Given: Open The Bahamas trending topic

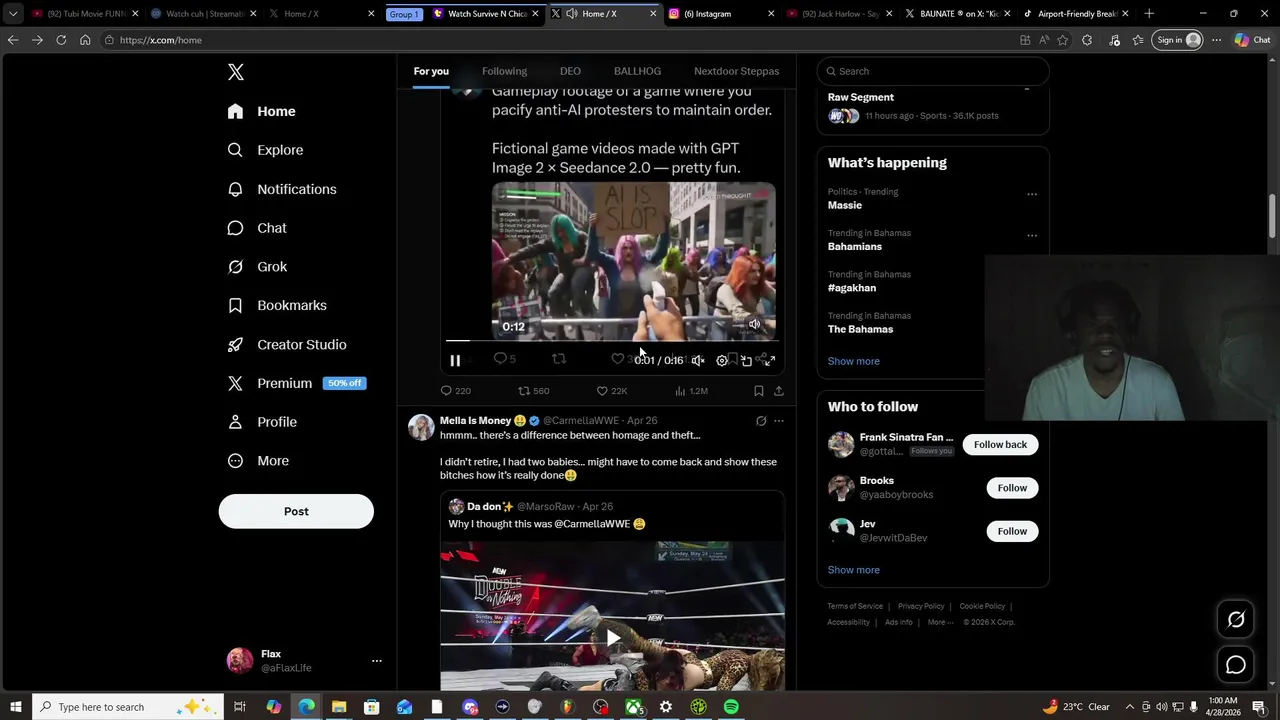Looking at the screenshot, I should 861,329.
